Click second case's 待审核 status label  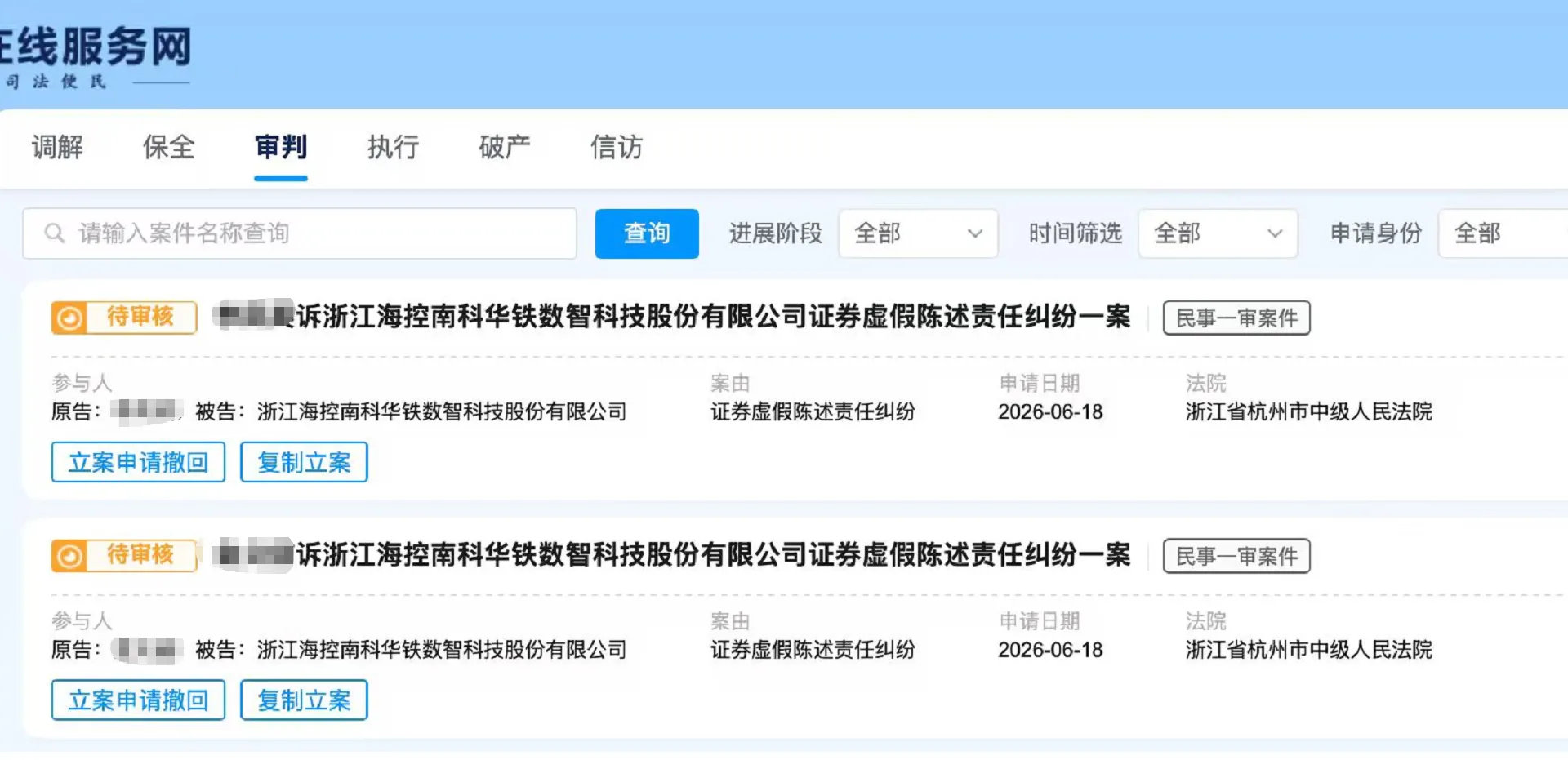(140, 554)
